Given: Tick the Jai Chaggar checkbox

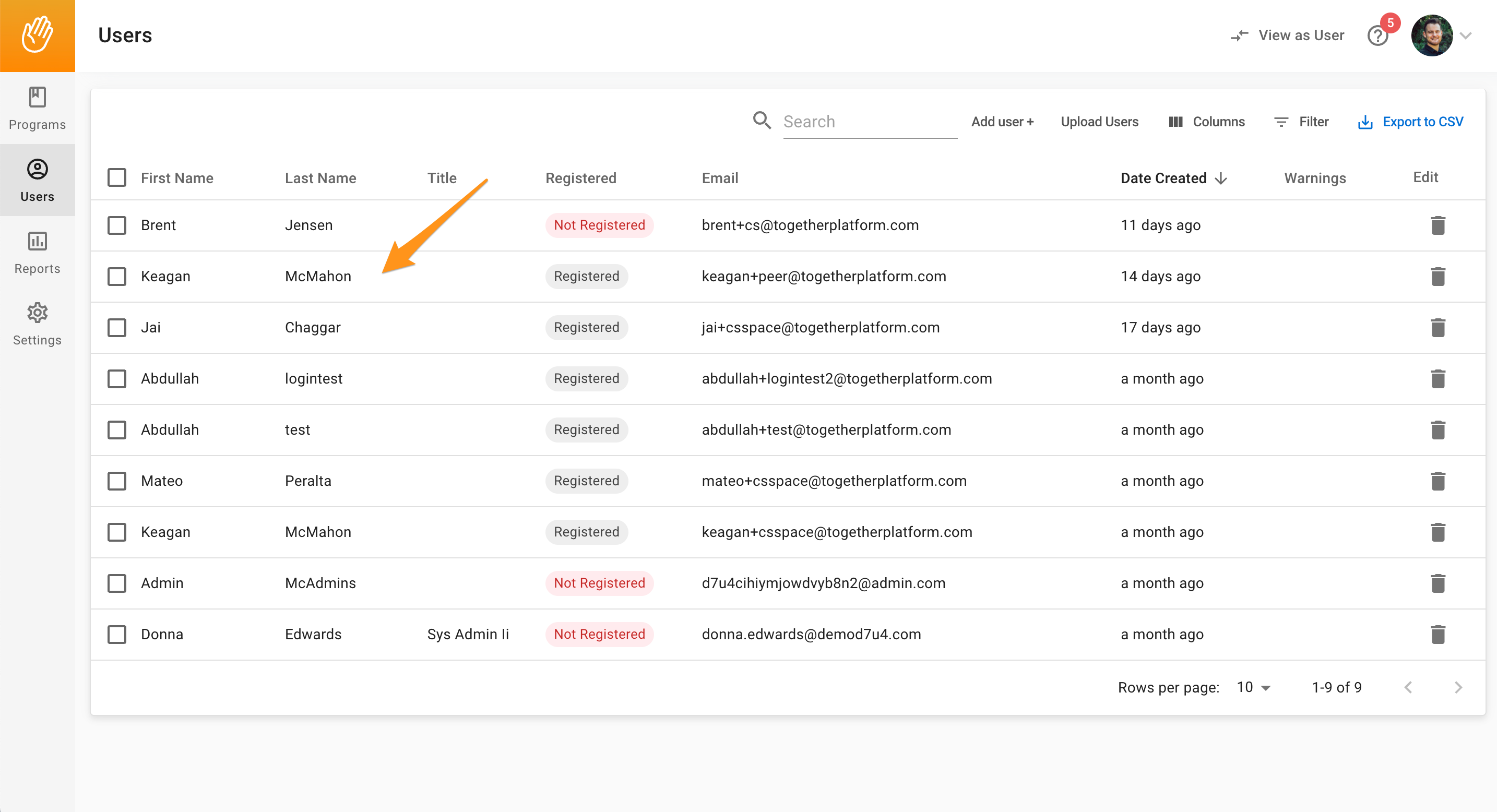Looking at the screenshot, I should tap(117, 328).
